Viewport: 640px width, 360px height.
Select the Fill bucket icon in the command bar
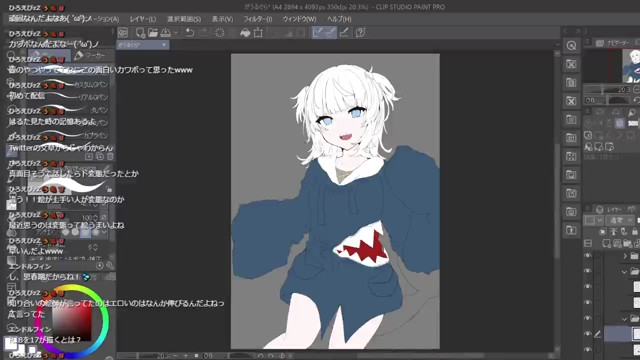(x=245, y=33)
